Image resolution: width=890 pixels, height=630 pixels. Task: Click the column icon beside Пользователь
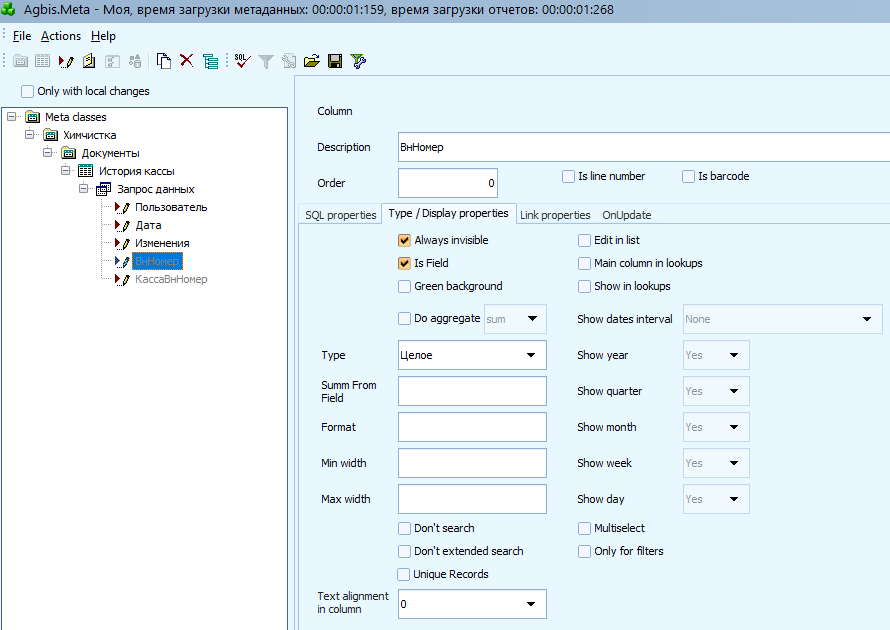tap(123, 207)
